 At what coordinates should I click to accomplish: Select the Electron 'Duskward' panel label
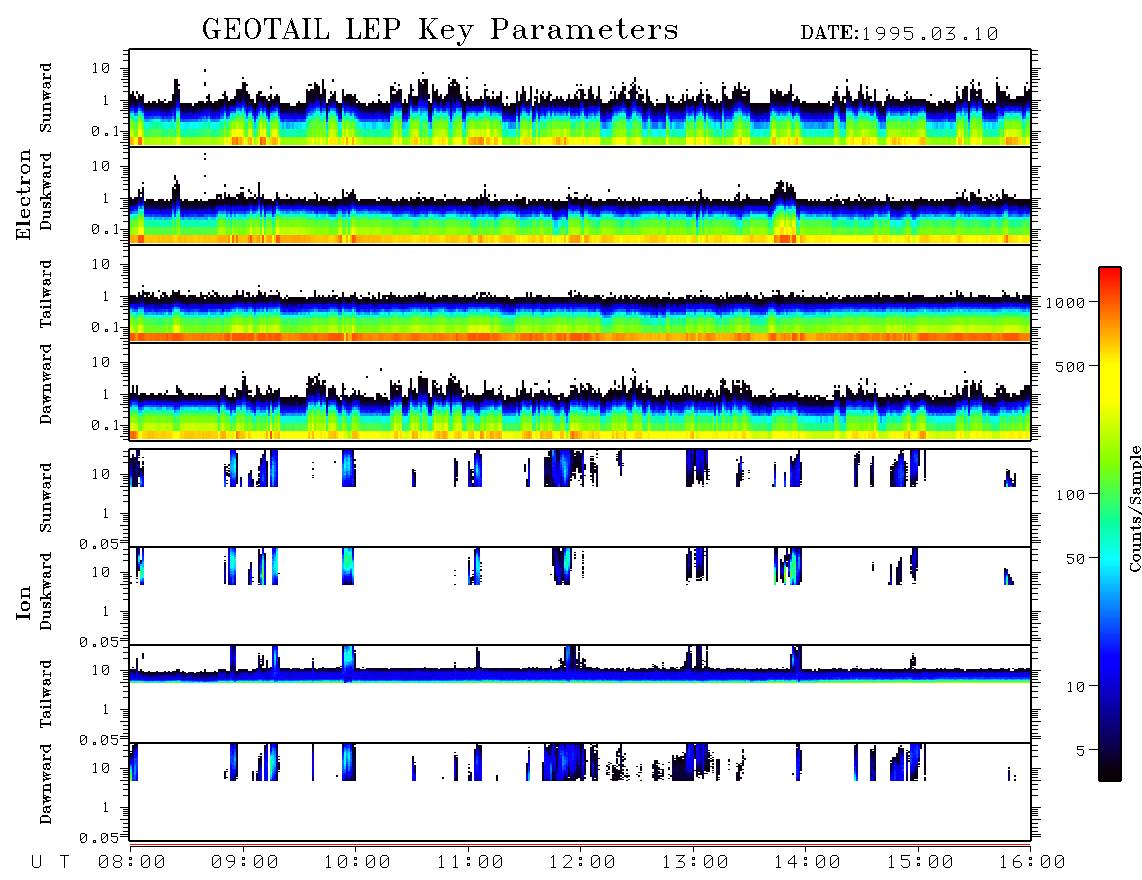point(46,191)
